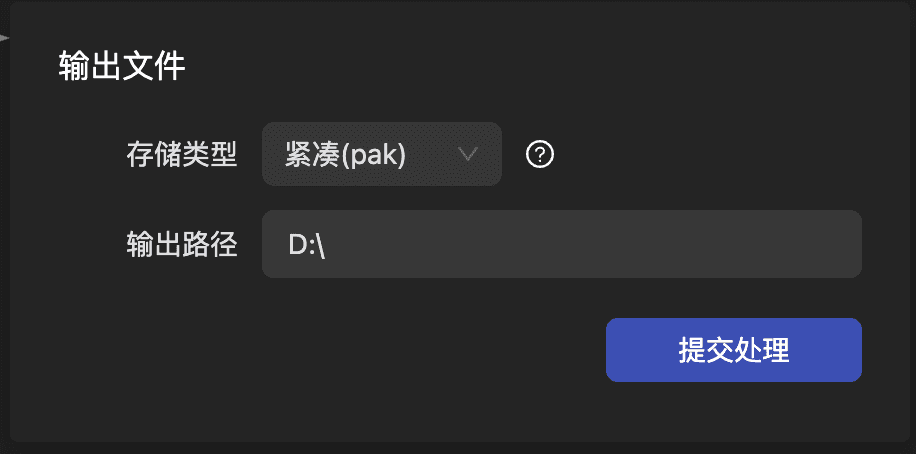
Task: Click the question mark help icon
Action: click(540, 155)
